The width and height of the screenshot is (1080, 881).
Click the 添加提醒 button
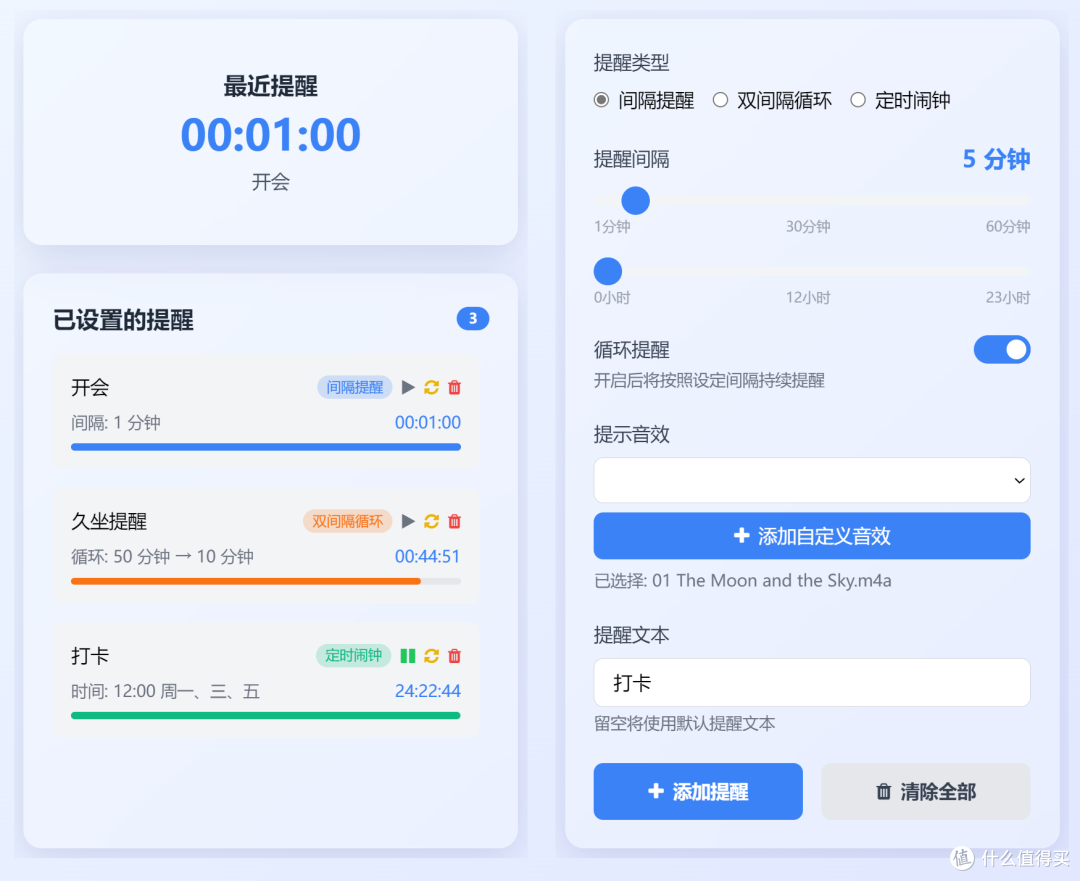pyautogui.click(x=698, y=791)
